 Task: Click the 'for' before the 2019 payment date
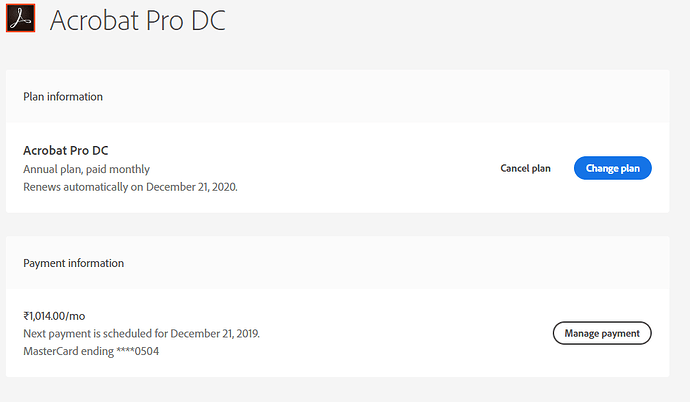159,333
